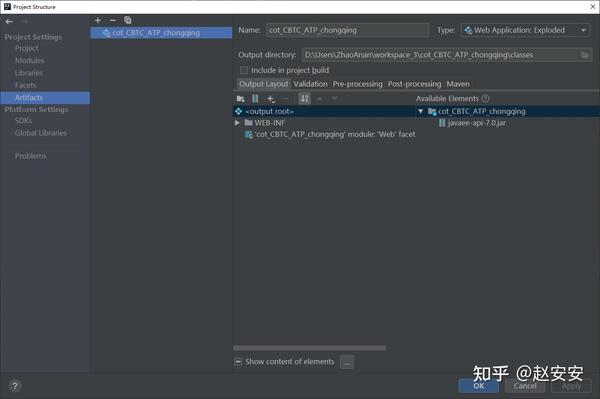Click the output root icon

pos(238,111)
